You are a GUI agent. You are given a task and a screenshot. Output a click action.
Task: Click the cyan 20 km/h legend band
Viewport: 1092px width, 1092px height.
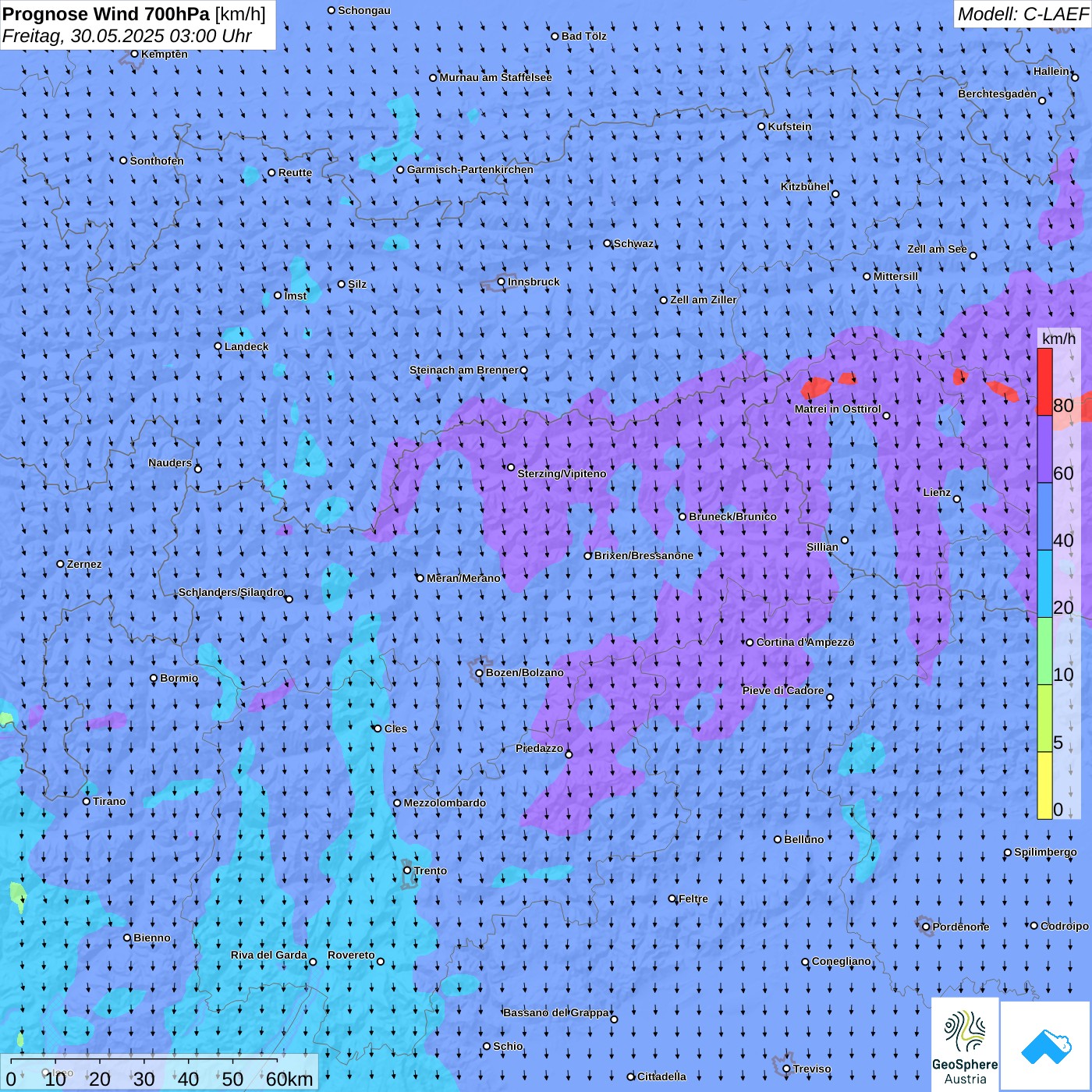coord(1044,583)
